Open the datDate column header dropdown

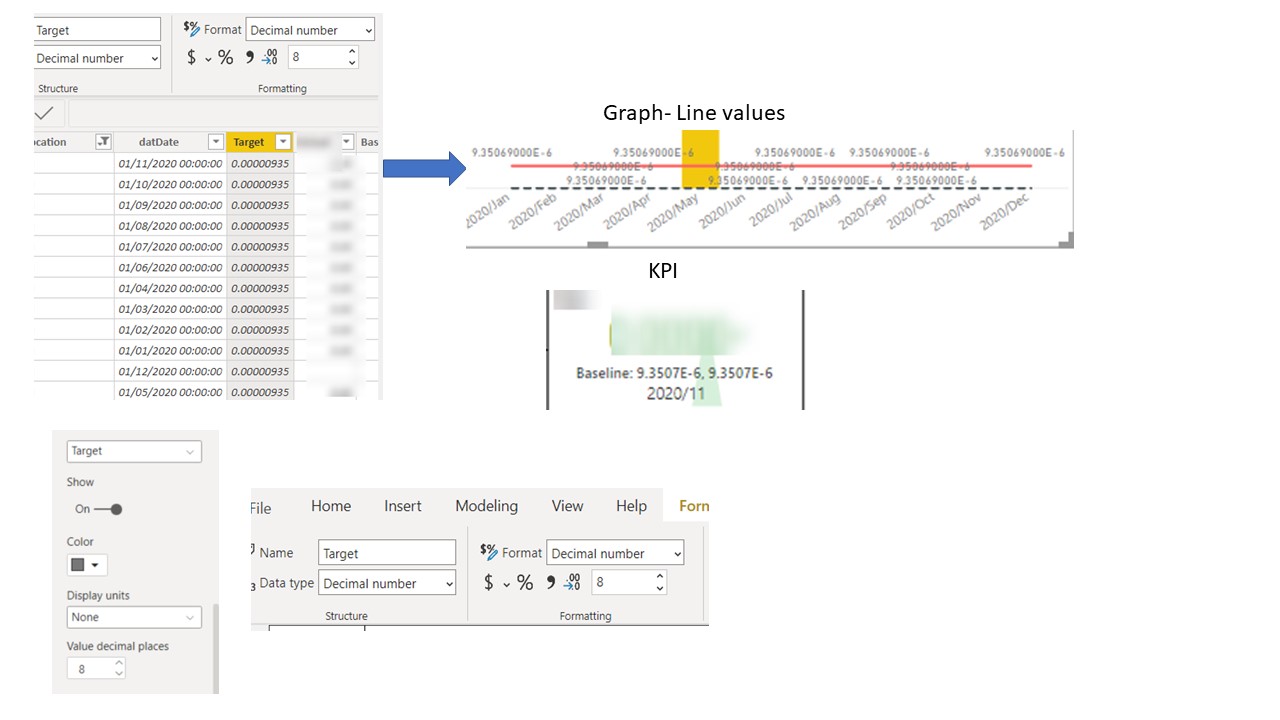tap(215, 142)
